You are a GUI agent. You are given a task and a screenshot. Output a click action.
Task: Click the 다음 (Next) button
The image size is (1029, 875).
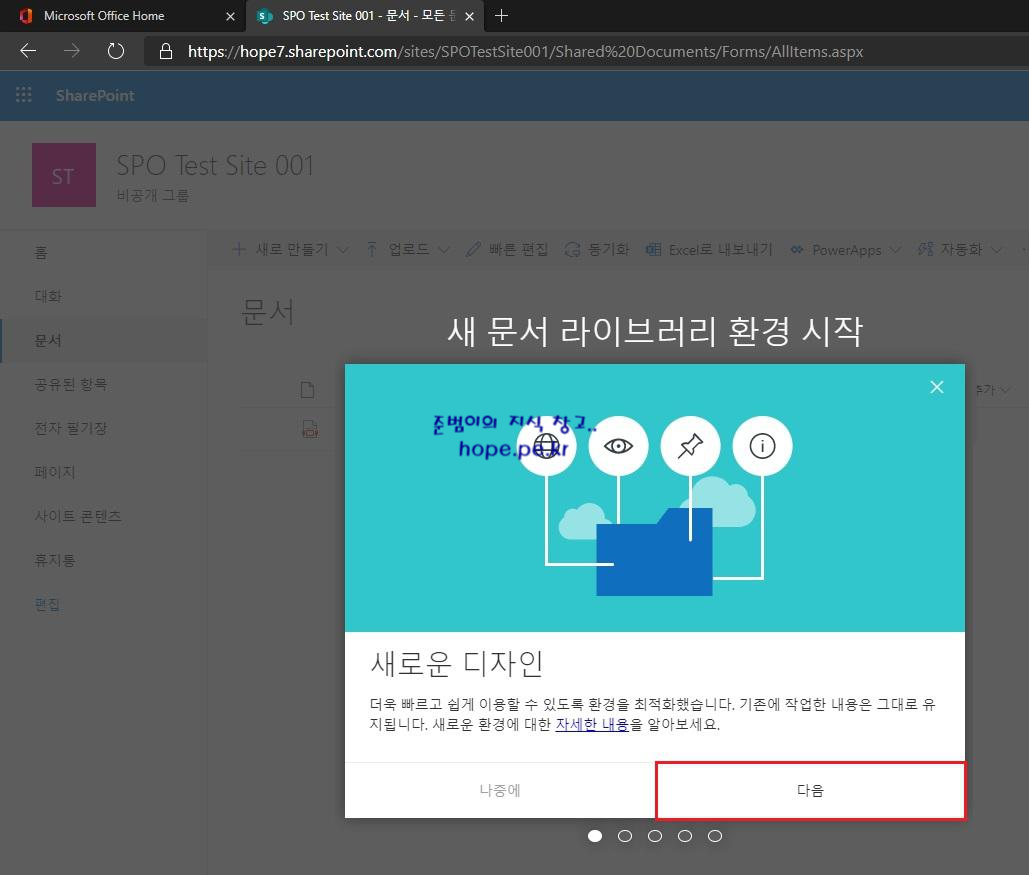point(810,790)
